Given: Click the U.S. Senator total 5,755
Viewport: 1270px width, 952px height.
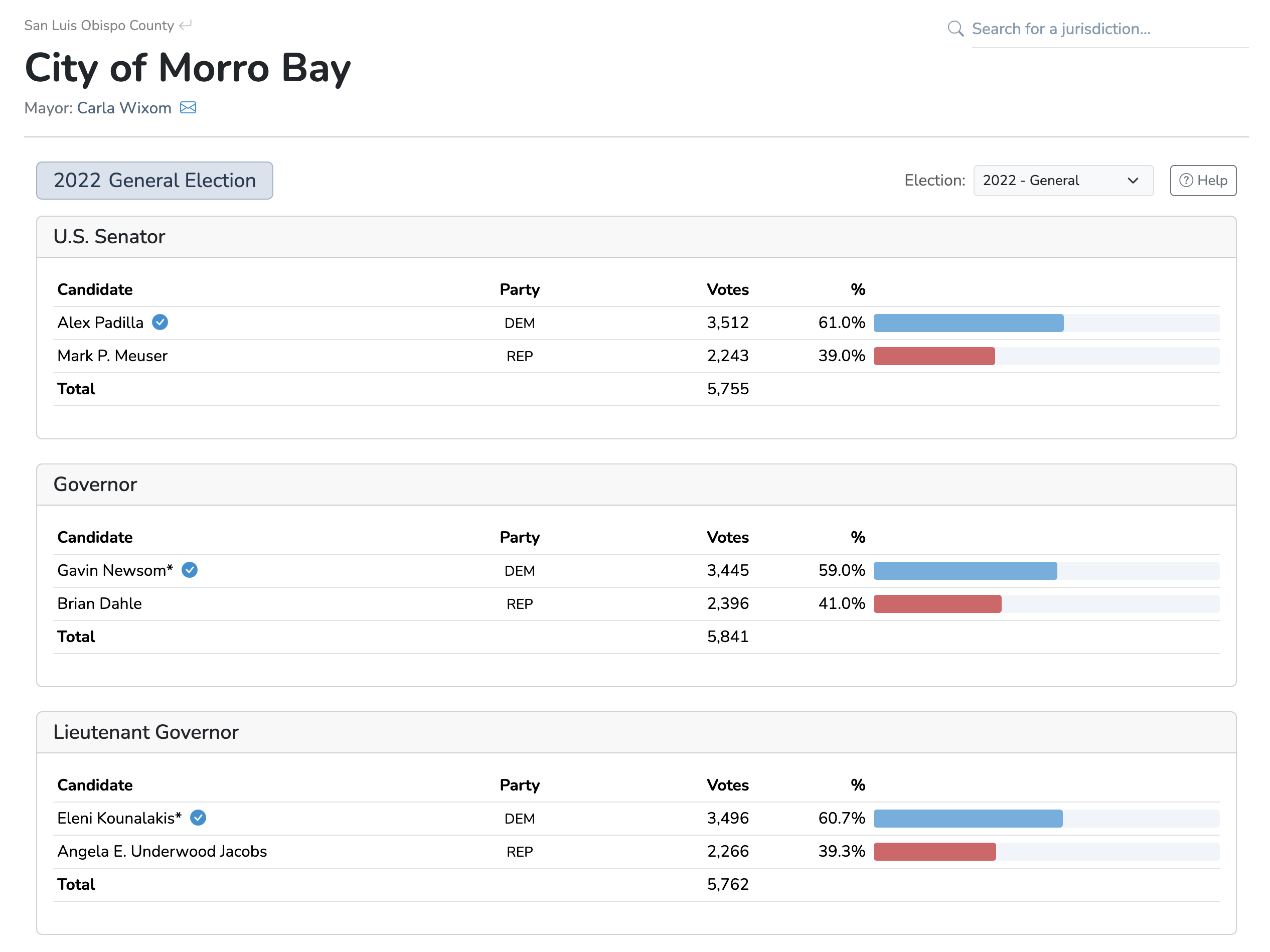Looking at the screenshot, I should tap(727, 389).
